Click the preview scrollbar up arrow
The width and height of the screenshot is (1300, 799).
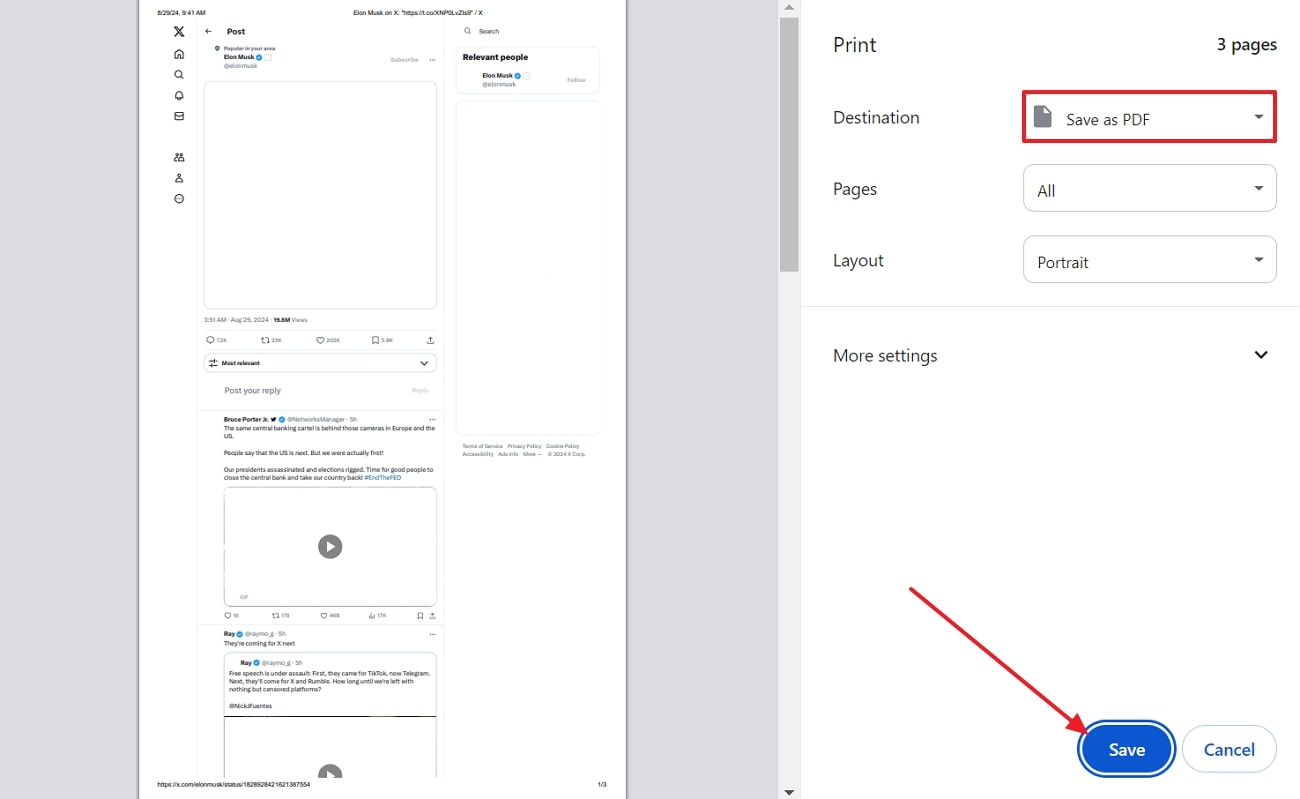pyautogui.click(x=789, y=7)
